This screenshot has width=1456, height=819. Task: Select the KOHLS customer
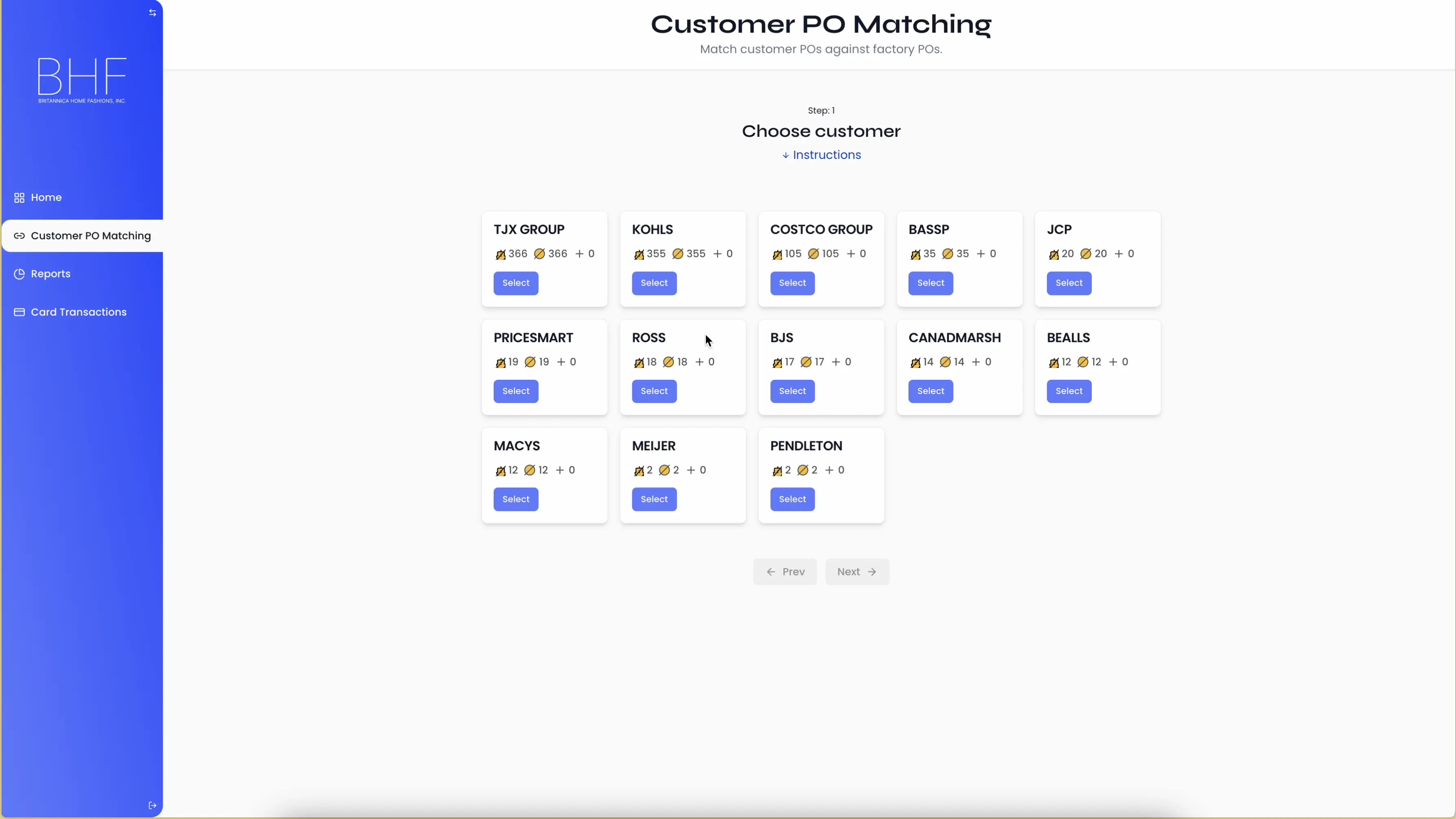(654, 283)
